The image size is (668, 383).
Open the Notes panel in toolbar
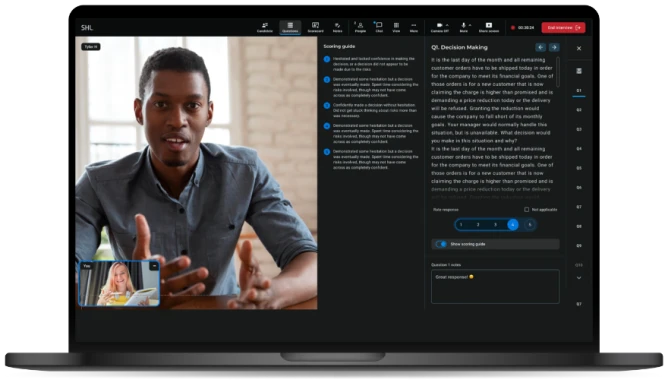pos(337,28)
